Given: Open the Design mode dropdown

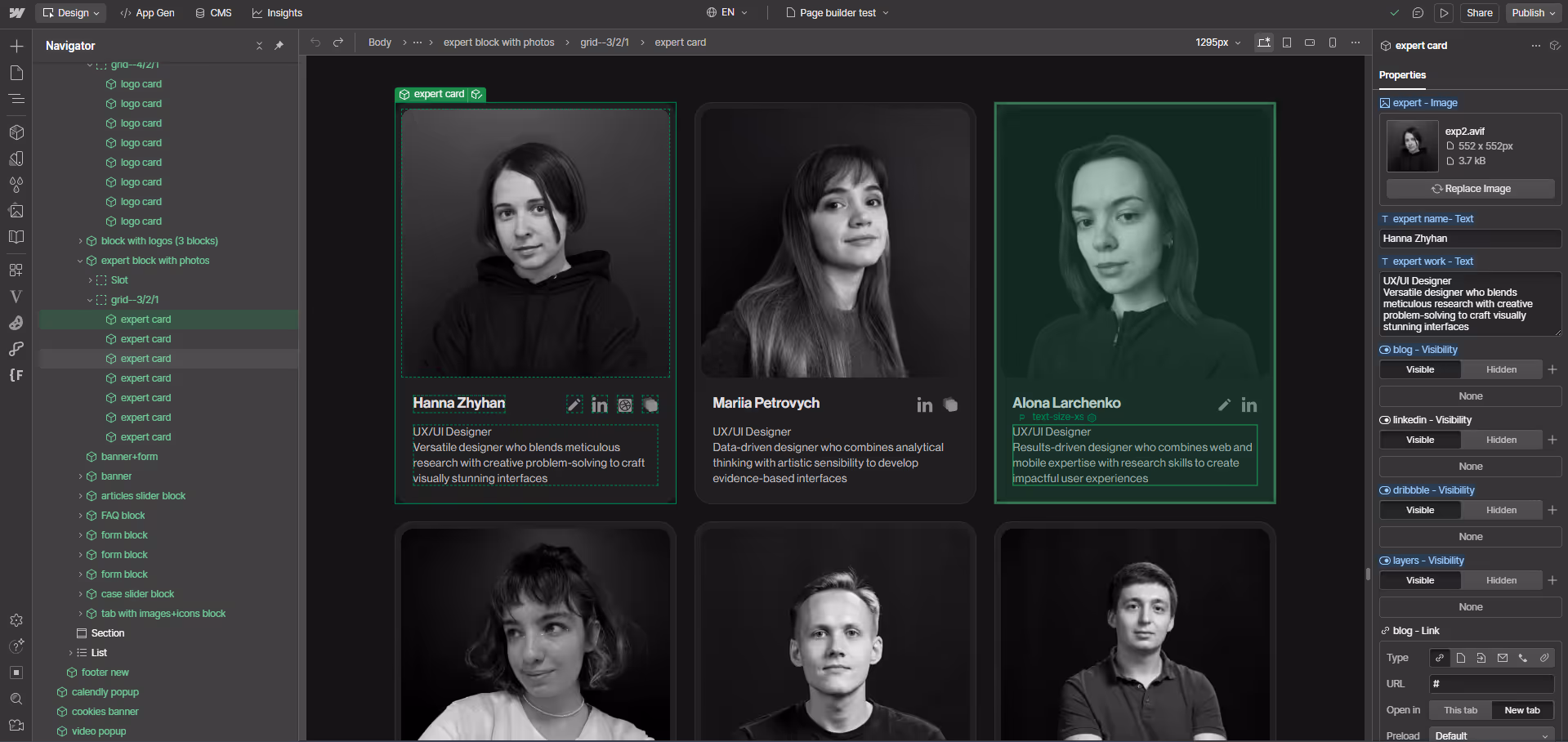Looking at the screenshot, I should click(x=71, y=13).
